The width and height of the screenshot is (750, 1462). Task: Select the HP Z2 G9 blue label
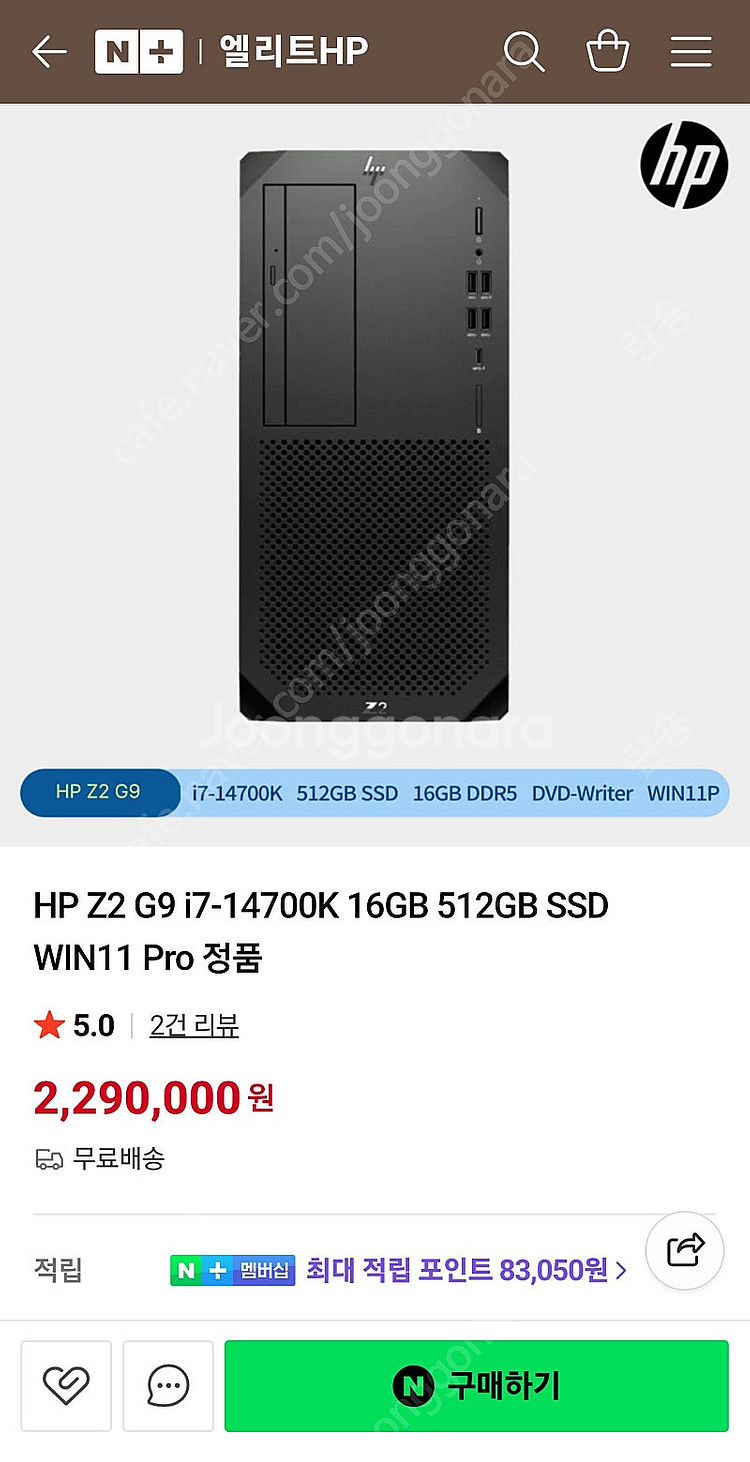click(98, 792)
